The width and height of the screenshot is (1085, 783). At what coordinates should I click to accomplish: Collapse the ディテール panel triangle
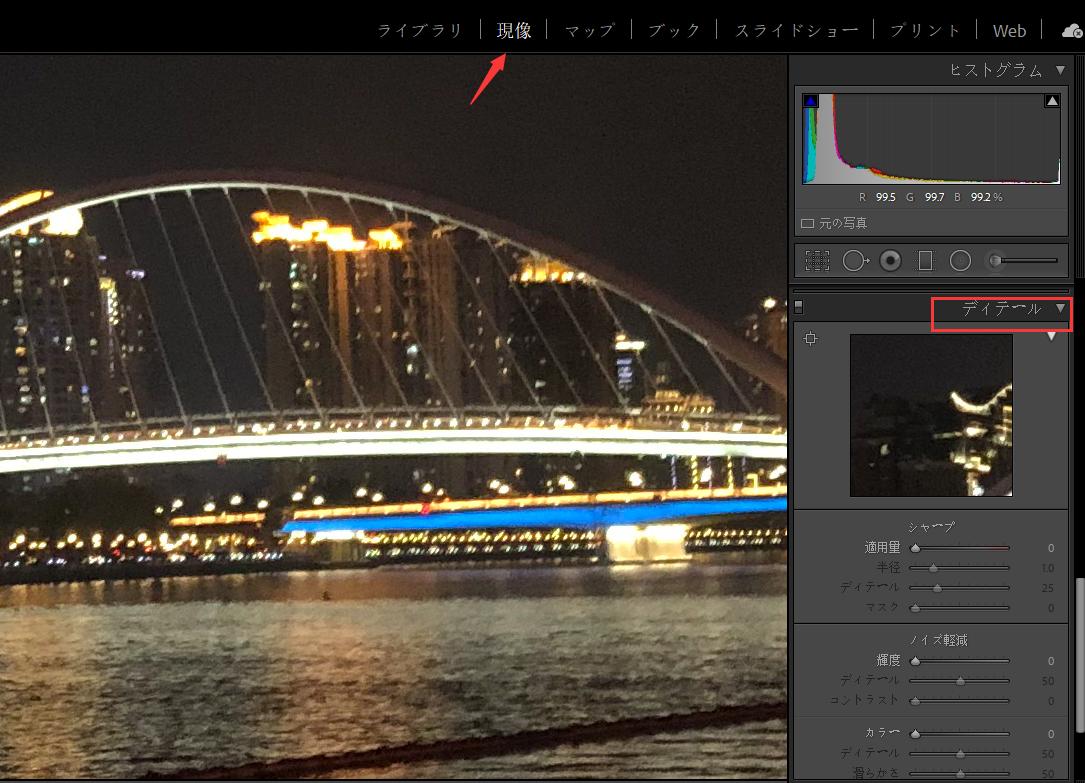point(1061,309)
